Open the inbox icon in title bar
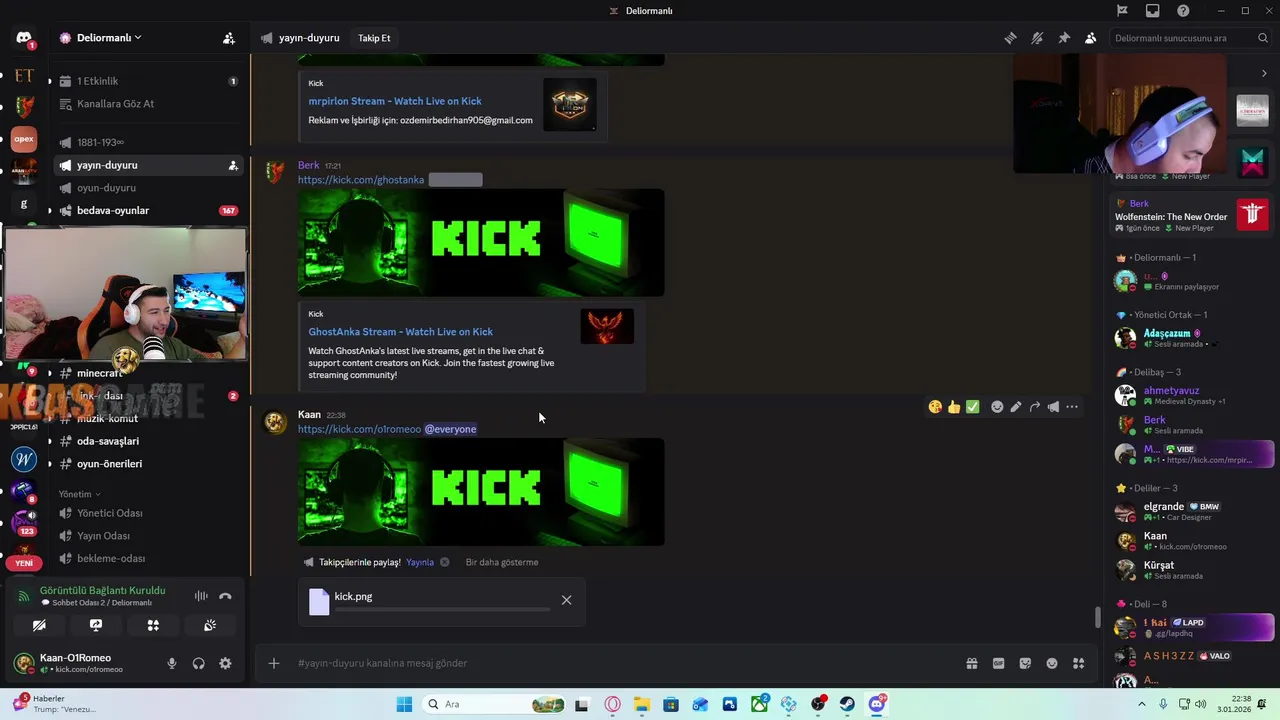 1153,11
